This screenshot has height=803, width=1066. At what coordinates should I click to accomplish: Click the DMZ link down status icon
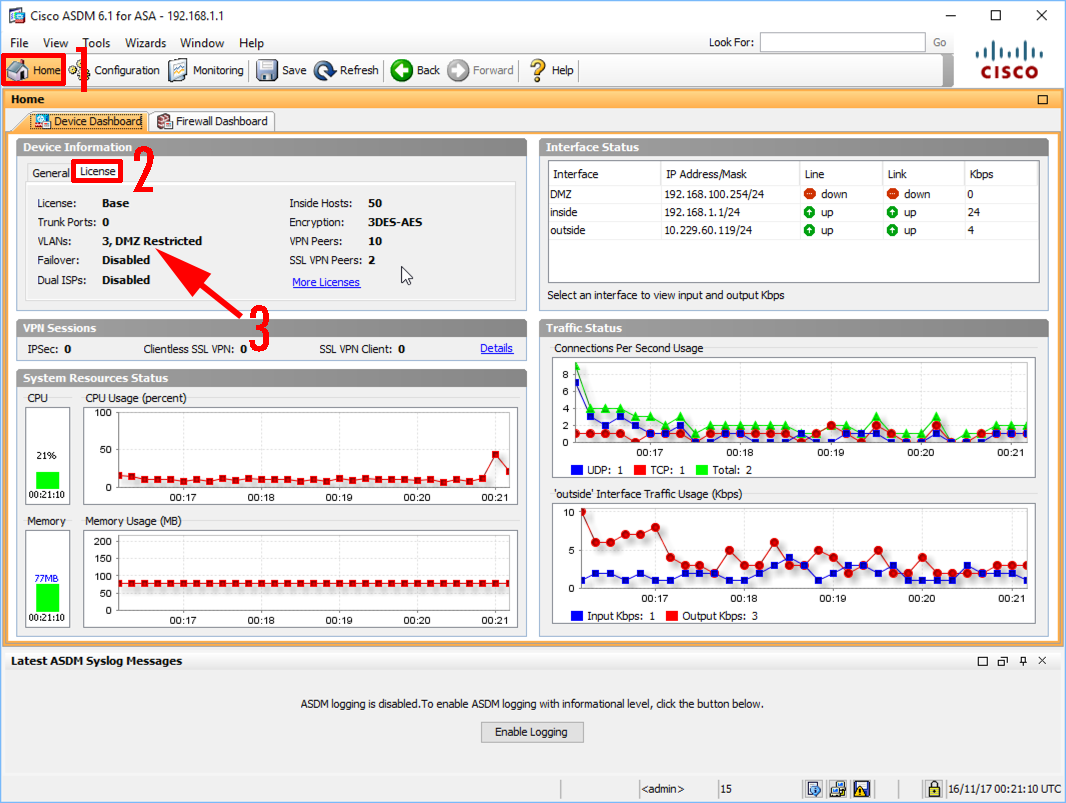point(893,194)
